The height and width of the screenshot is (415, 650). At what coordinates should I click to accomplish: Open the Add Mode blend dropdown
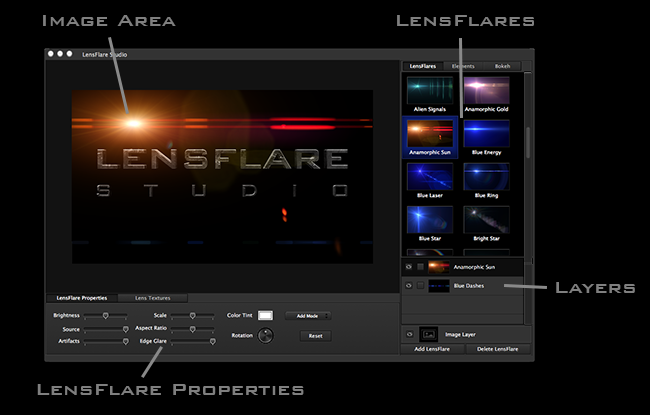click(x=308, y=316)
